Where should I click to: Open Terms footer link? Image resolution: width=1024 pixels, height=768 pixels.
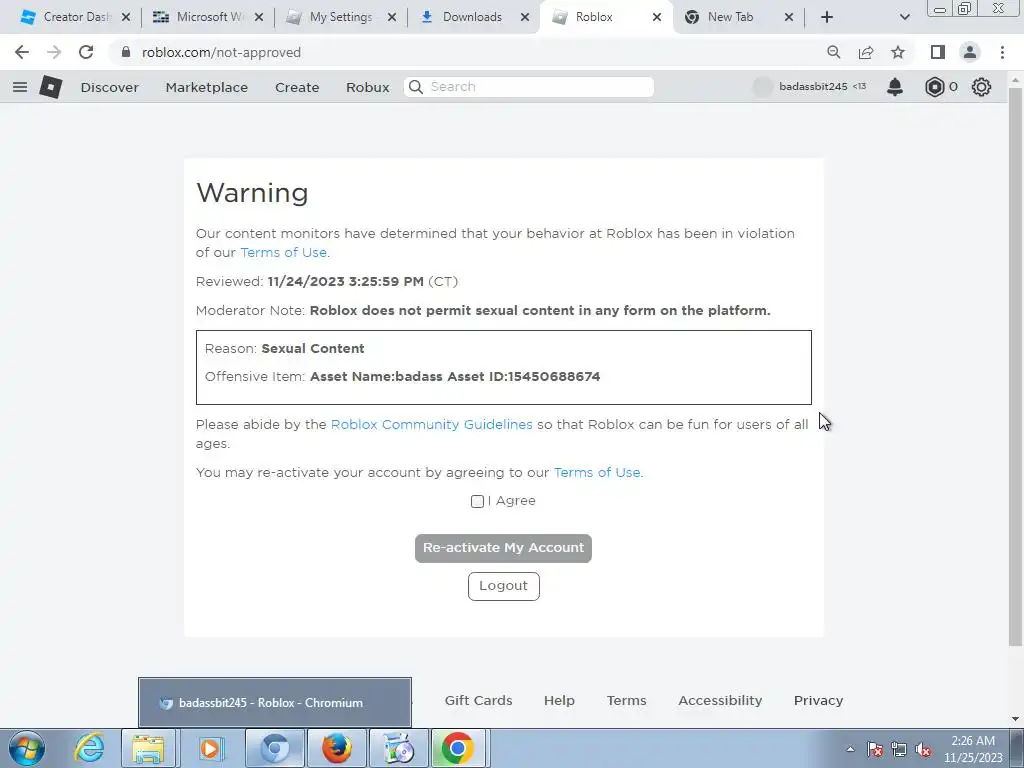coord(626,700)
